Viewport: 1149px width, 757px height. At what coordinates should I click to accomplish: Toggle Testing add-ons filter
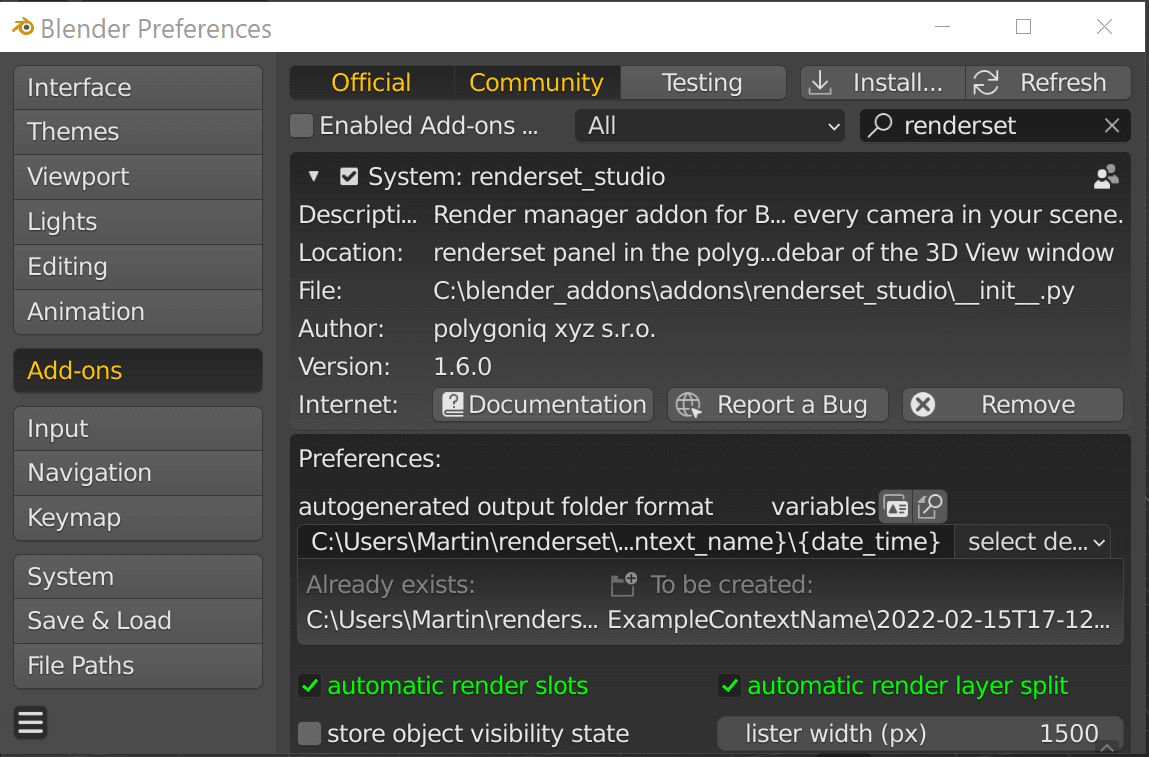(702, 82)
